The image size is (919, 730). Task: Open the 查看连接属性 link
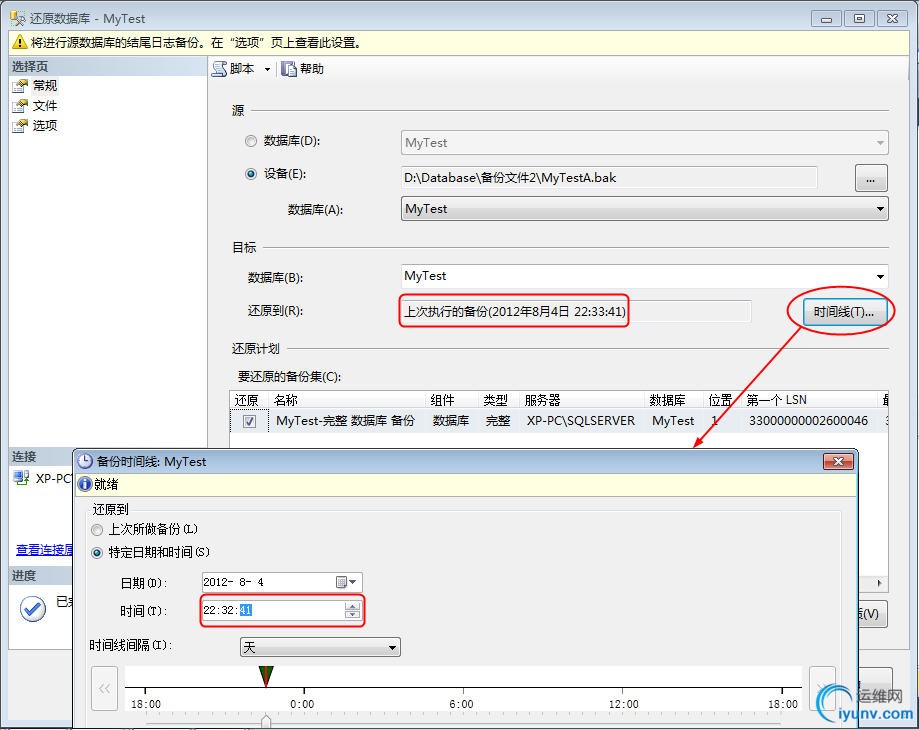click(44, 550)
